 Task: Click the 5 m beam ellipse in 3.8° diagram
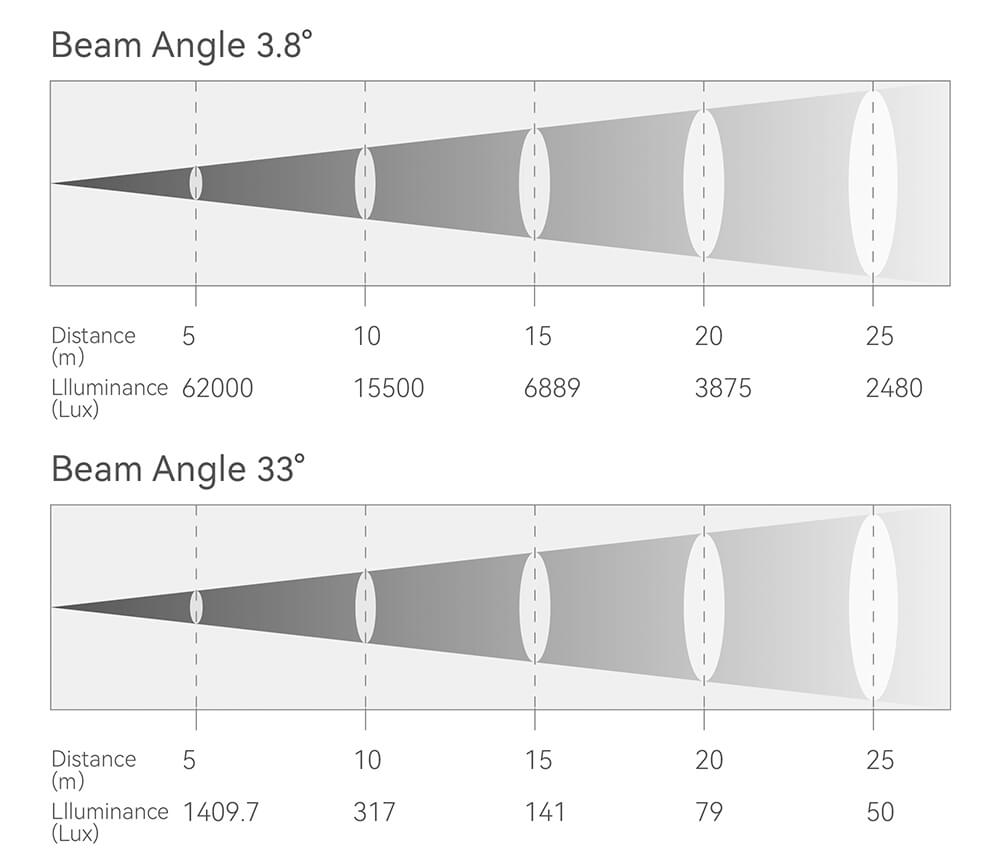click(196, 183)
